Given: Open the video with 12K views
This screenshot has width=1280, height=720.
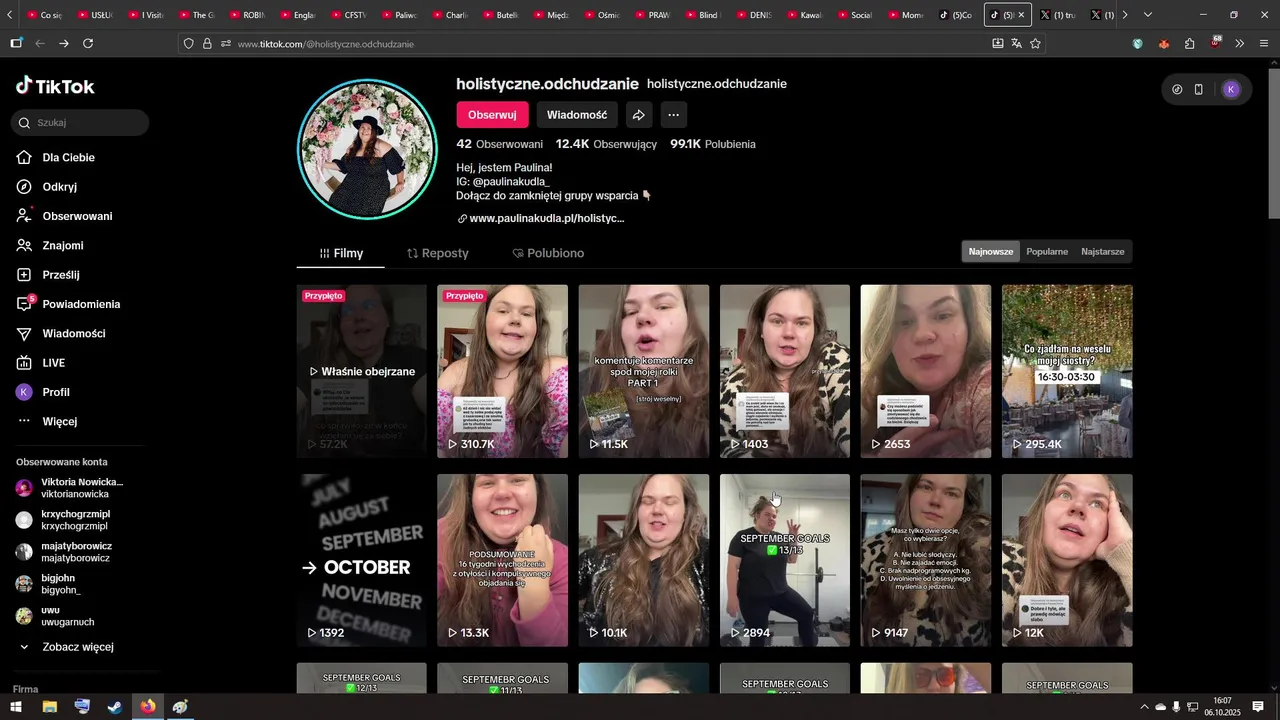Looking at the screenshot, I should tap(1067, 560).
